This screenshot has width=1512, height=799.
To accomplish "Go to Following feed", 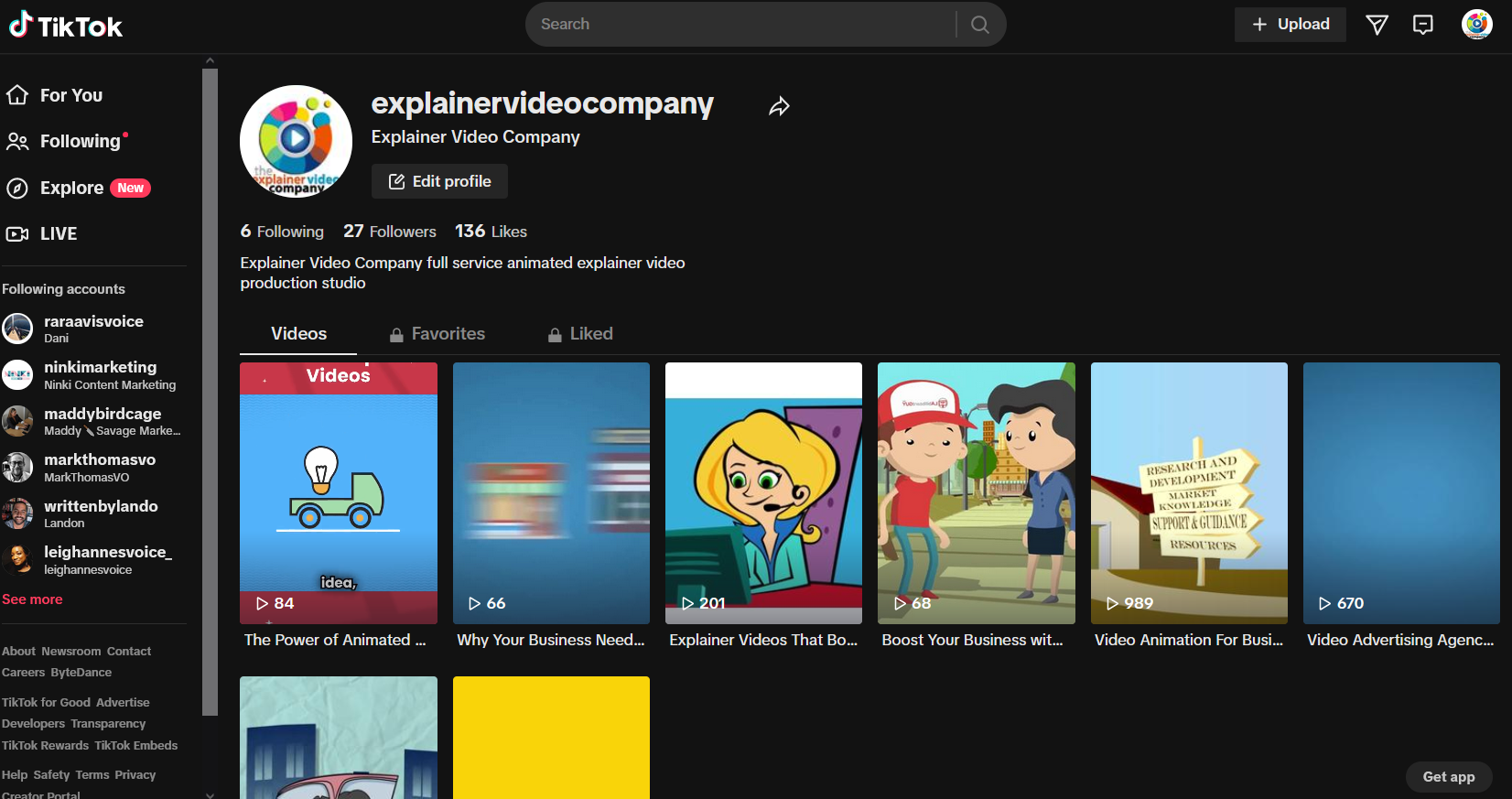I will tap(66, 141).
